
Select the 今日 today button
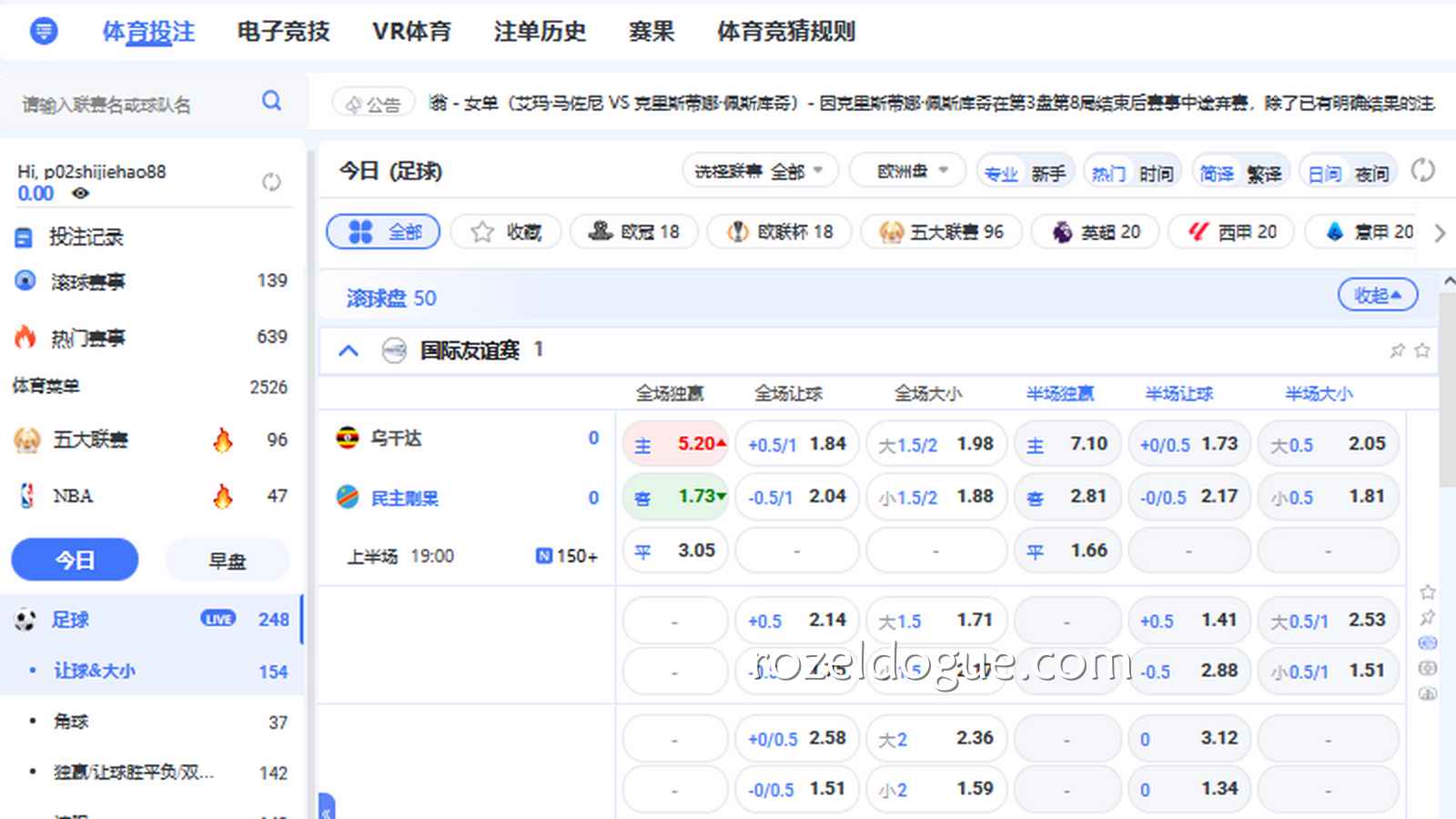click(x=75, y=560)
